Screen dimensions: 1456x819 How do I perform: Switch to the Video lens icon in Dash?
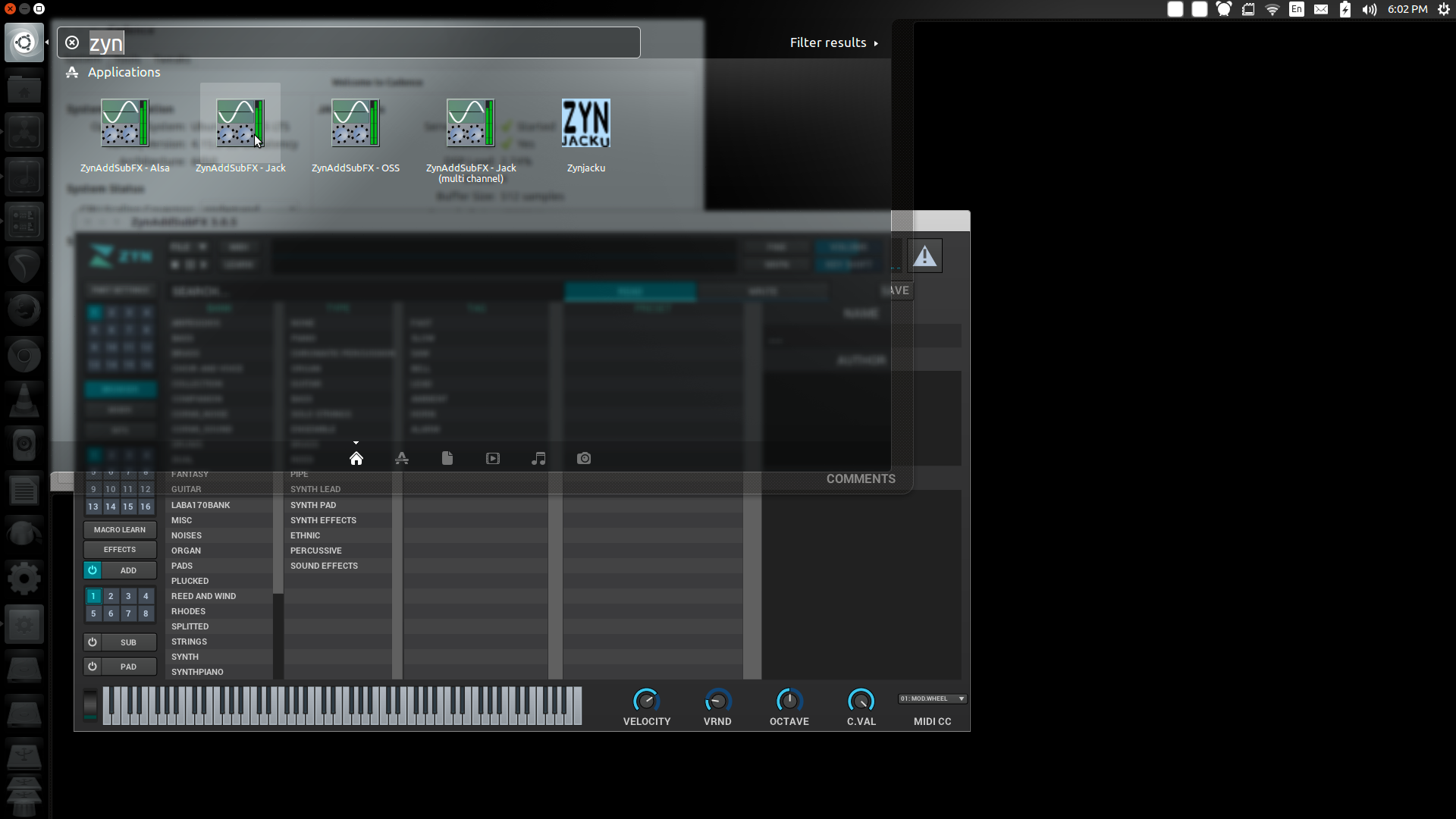pos(493,458)
